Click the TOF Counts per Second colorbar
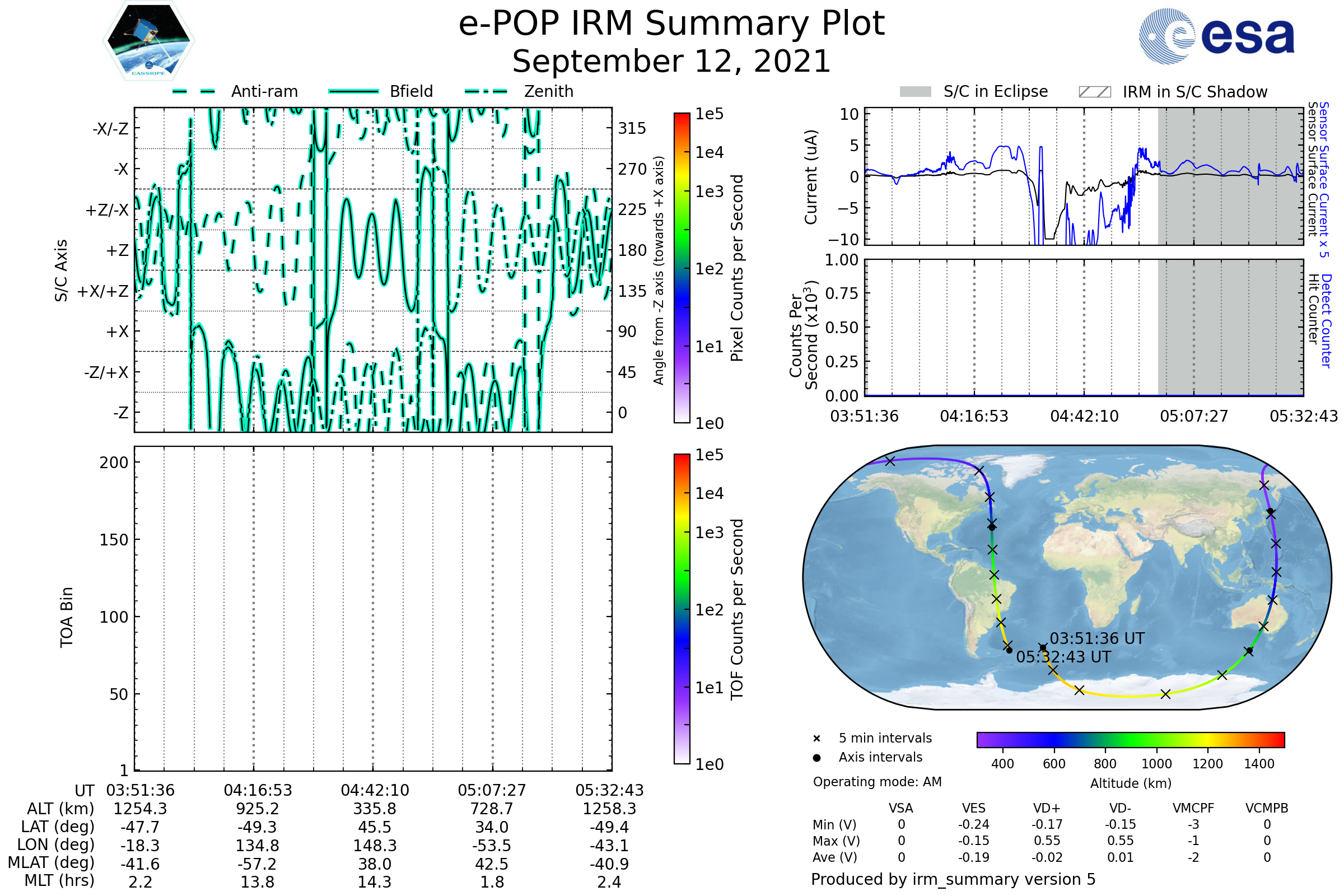 point(682,609)
